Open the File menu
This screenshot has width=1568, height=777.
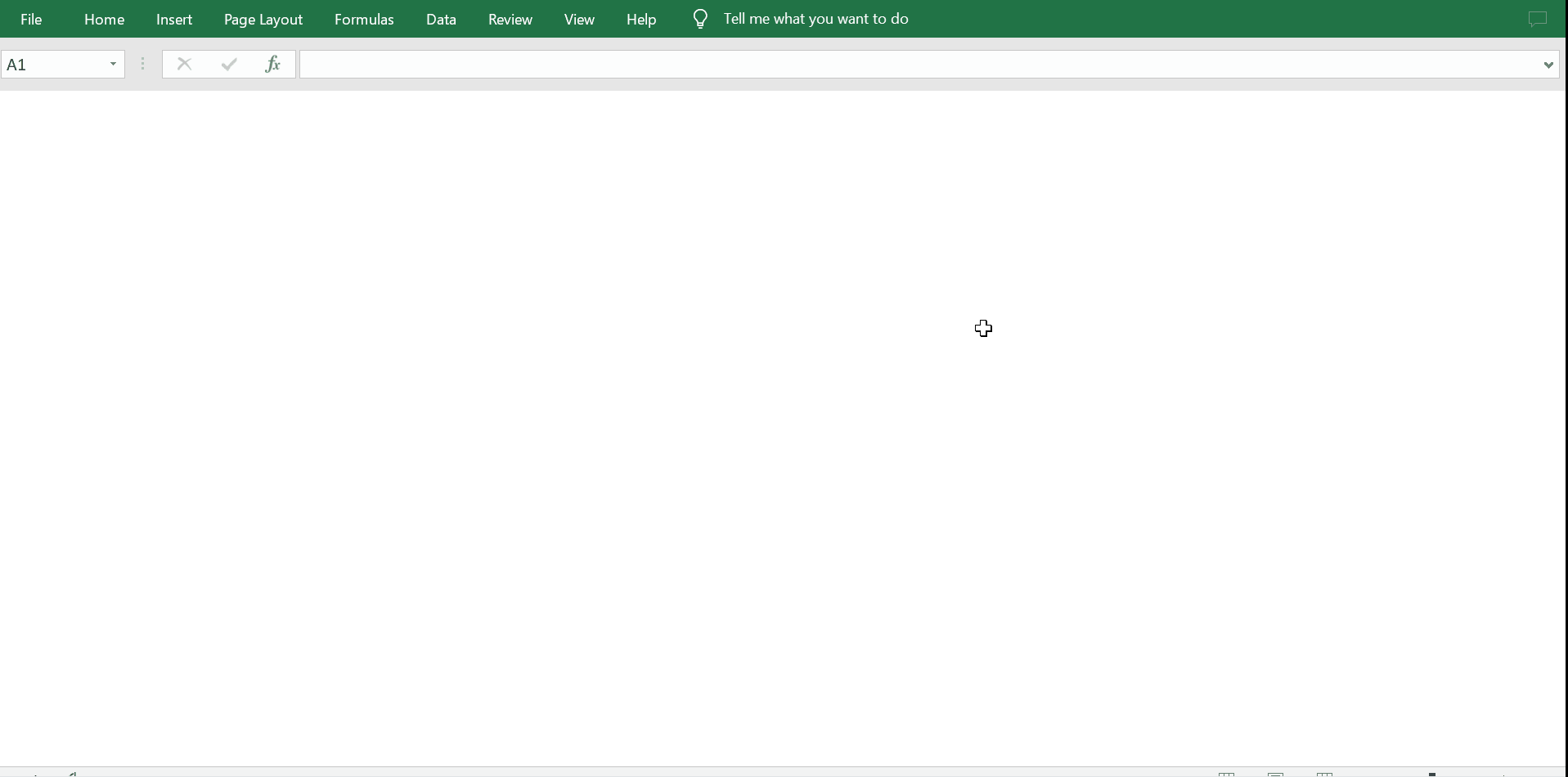(x=31, y=19)
